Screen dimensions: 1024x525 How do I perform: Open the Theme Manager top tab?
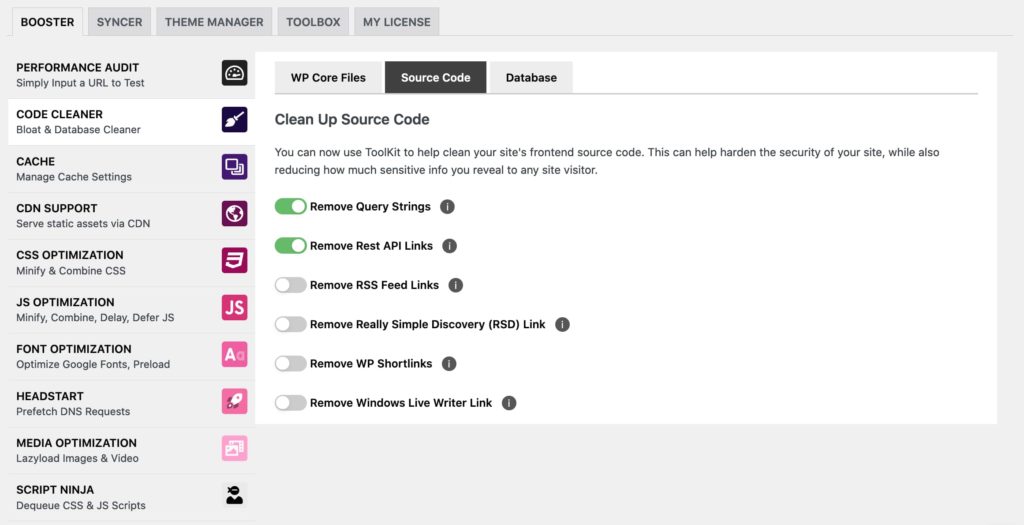pyautogui.click(x=214, y=22)
